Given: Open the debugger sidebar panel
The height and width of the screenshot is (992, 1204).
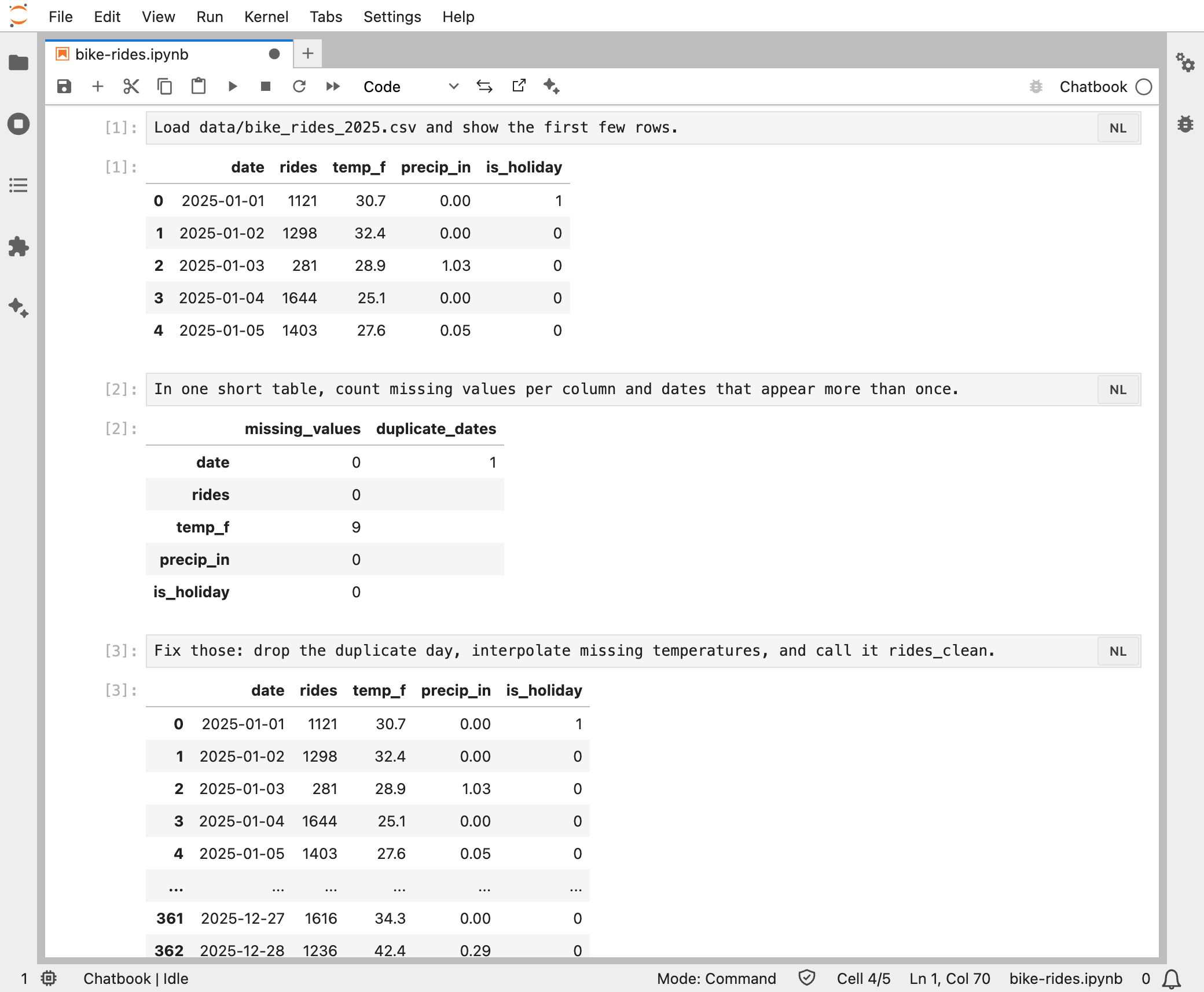Looking at the screenshot, I should pyautogui.click(x=1185, y=123).
